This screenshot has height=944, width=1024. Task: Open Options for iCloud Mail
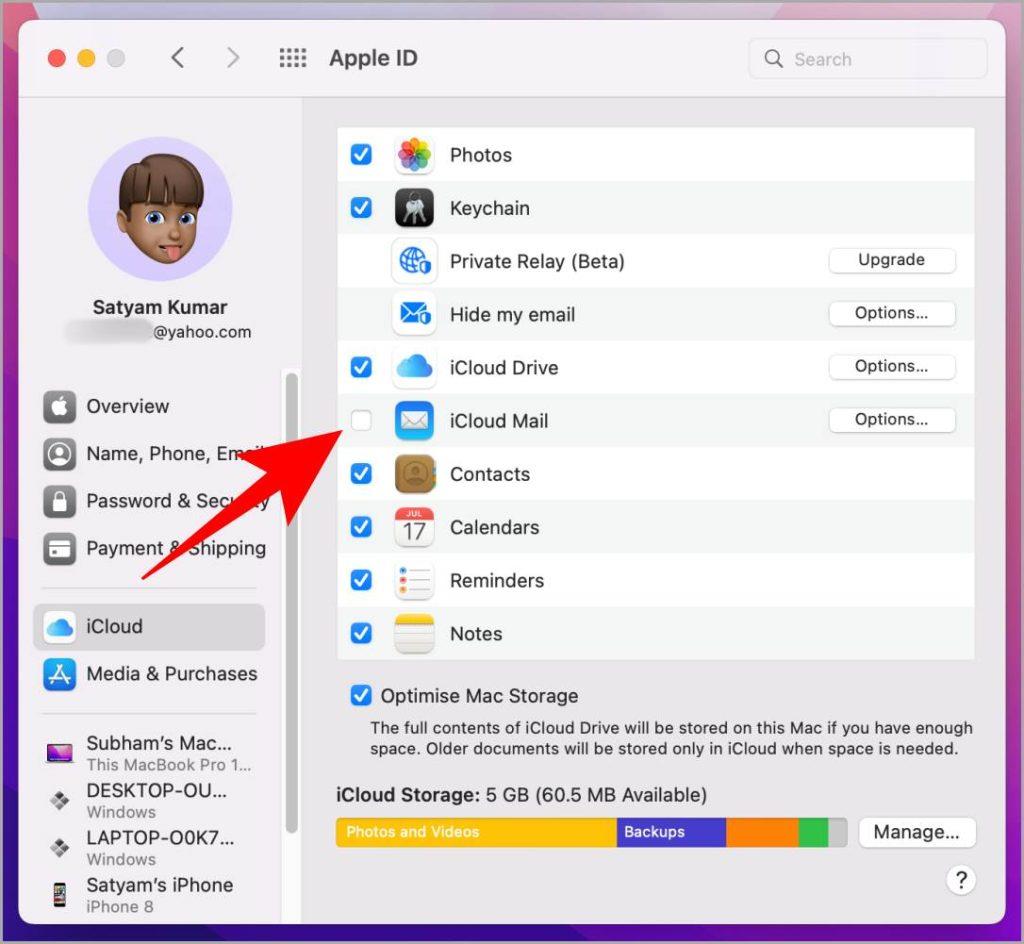tap(891, 420)
